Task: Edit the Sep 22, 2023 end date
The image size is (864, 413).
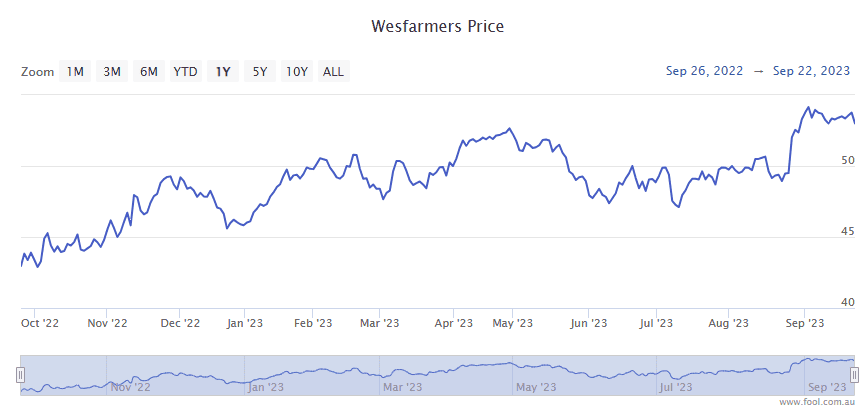Action: 812,71
